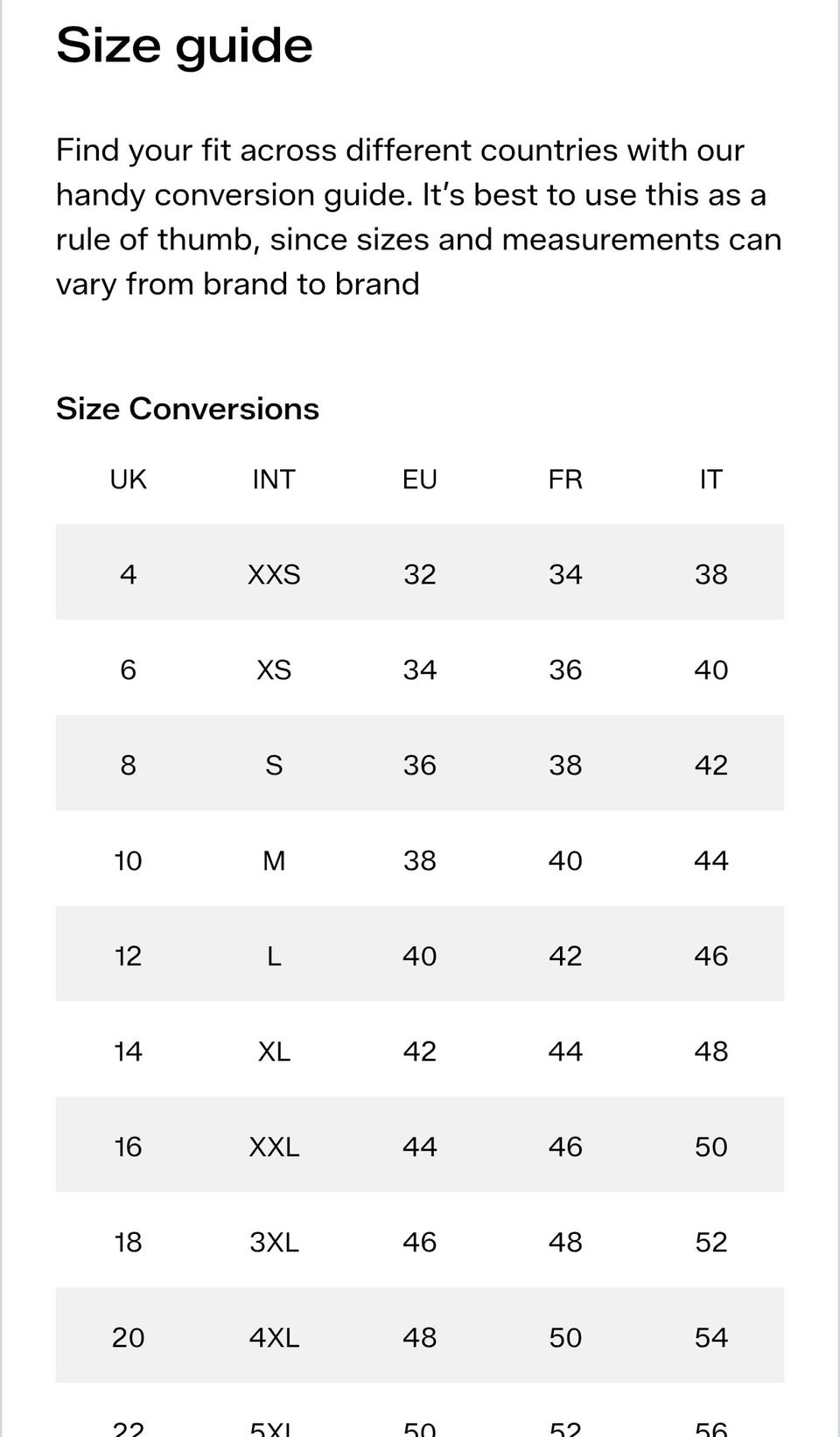Viewport: 840px width, 1437px height.
Task: Click the UK column header
Action: (128, 480)
